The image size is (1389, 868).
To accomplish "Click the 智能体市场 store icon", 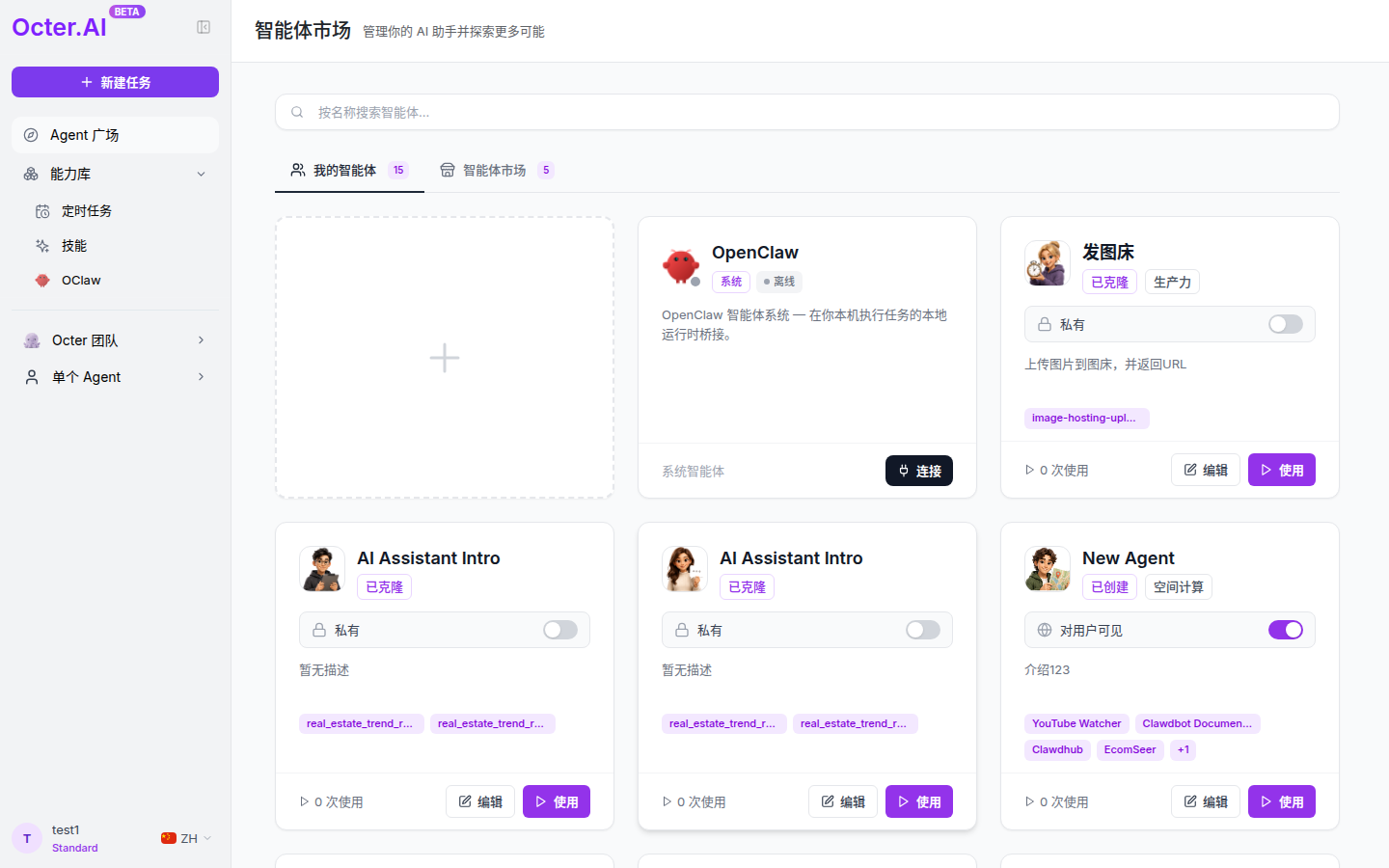I will point(448,170).
